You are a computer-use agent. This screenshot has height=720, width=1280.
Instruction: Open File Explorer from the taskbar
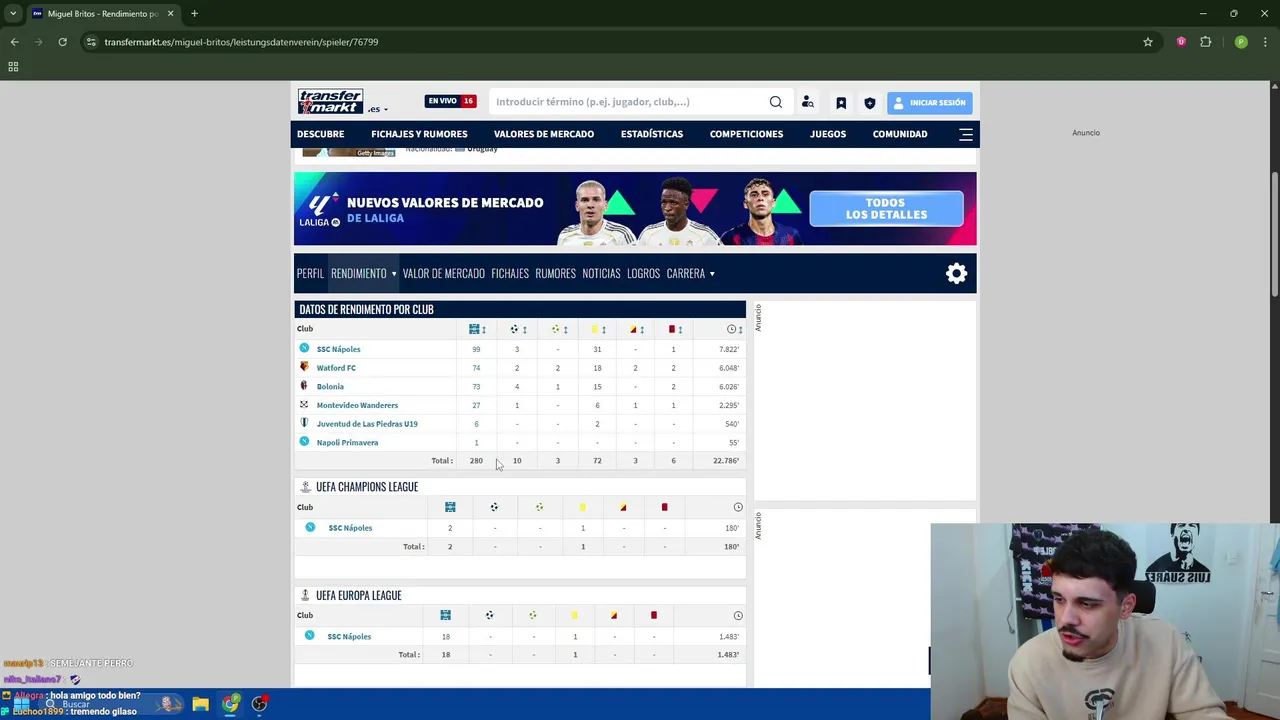(200, 704)
